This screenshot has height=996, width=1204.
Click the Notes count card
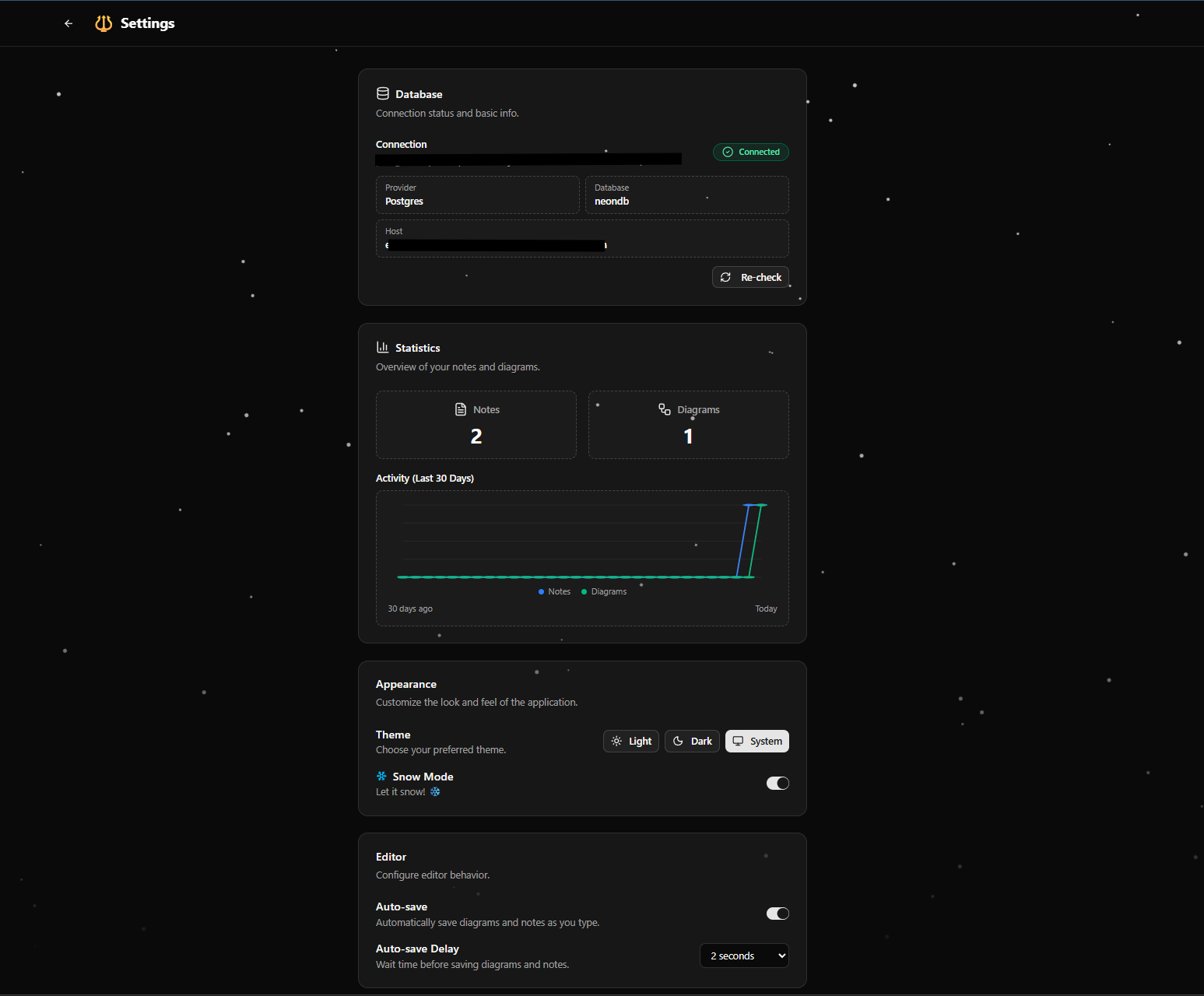476,425
